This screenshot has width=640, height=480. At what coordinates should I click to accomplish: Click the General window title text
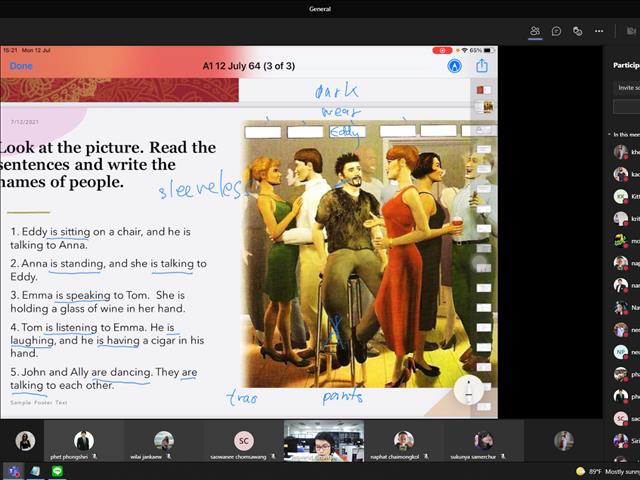pyautogui.click(x=320, y=9)
